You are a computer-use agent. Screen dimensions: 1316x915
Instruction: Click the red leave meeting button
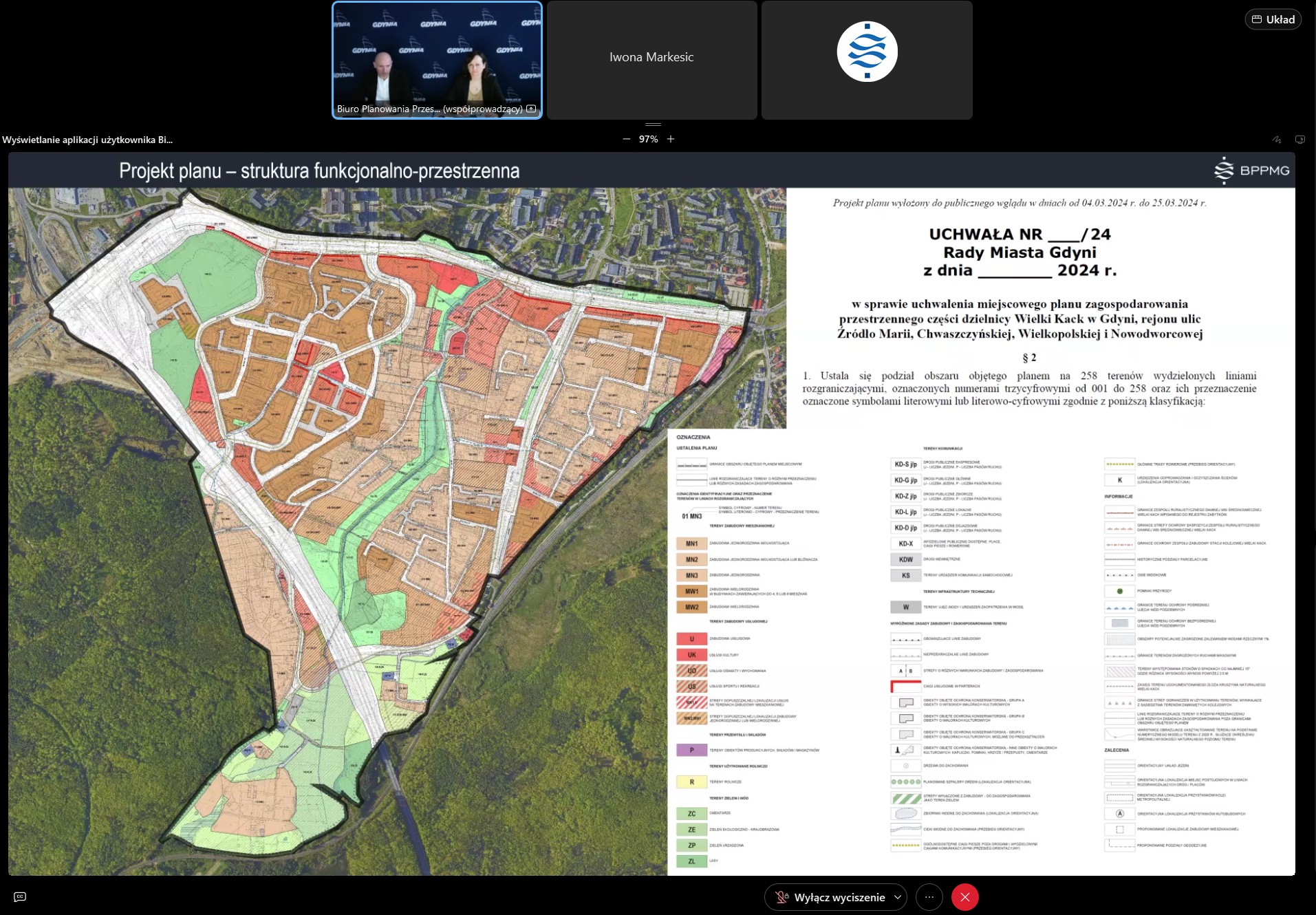(x=964, y=897)
